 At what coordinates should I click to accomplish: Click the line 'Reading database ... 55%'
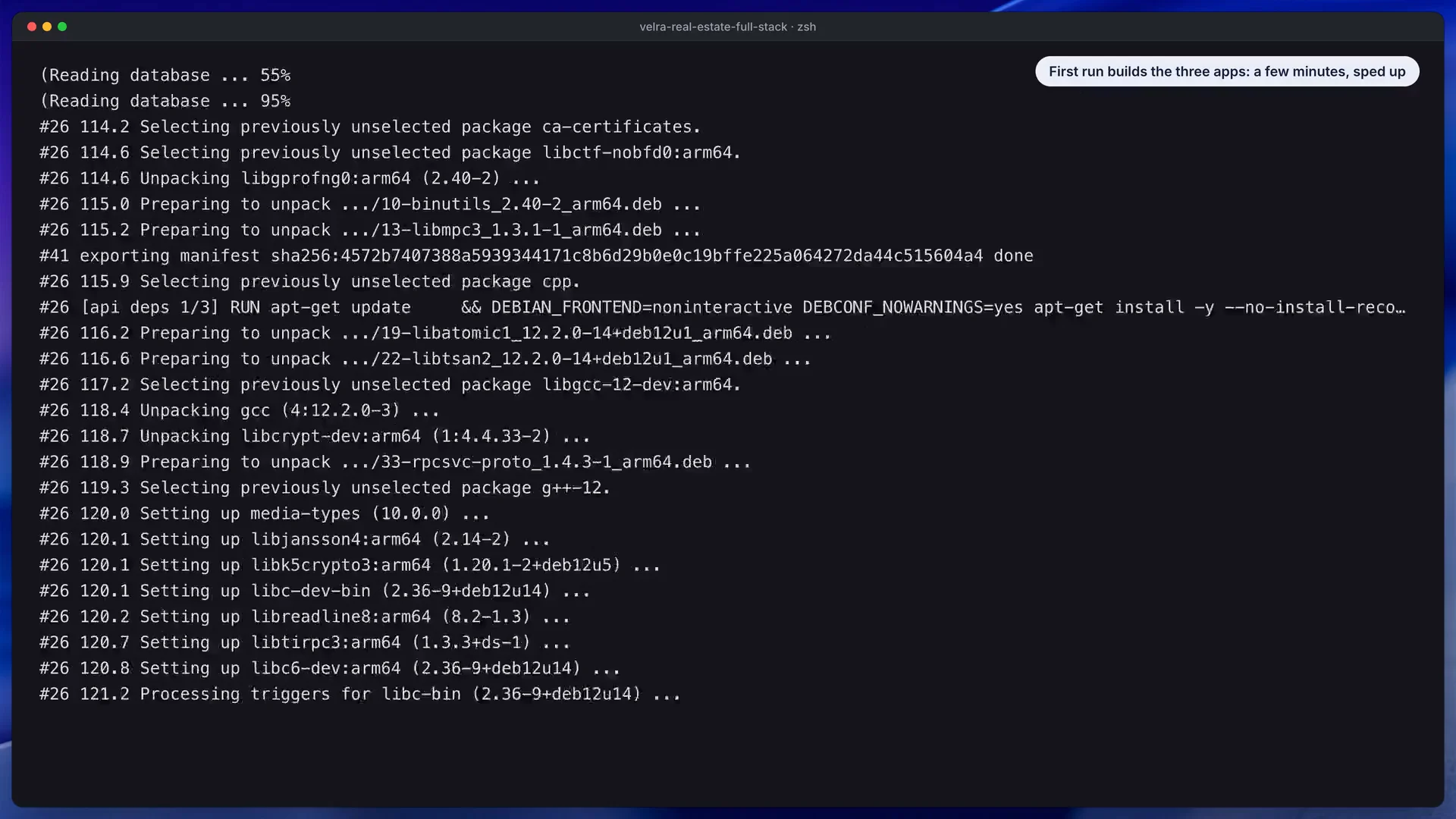165,75
